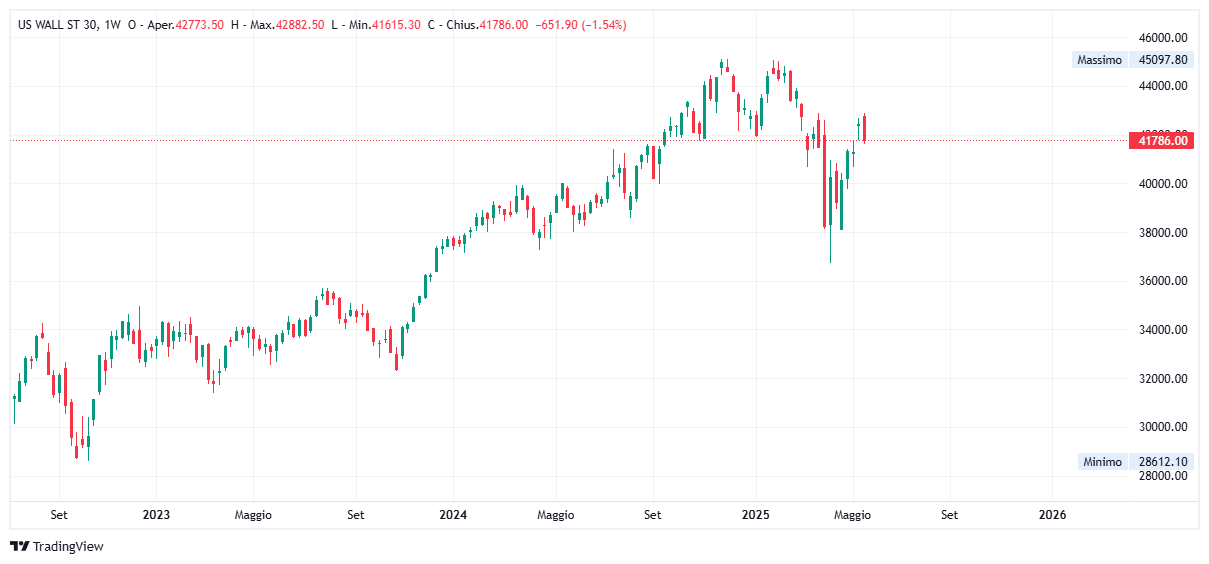Click the 40000.00 price axis label

[1163, 184]
